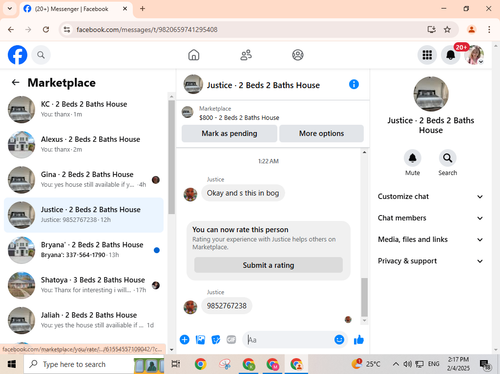Image resolution: width=500 pixels, height=374 pixels.
Task: Open Windows notification center icon
Action: [x=485, y=364]
